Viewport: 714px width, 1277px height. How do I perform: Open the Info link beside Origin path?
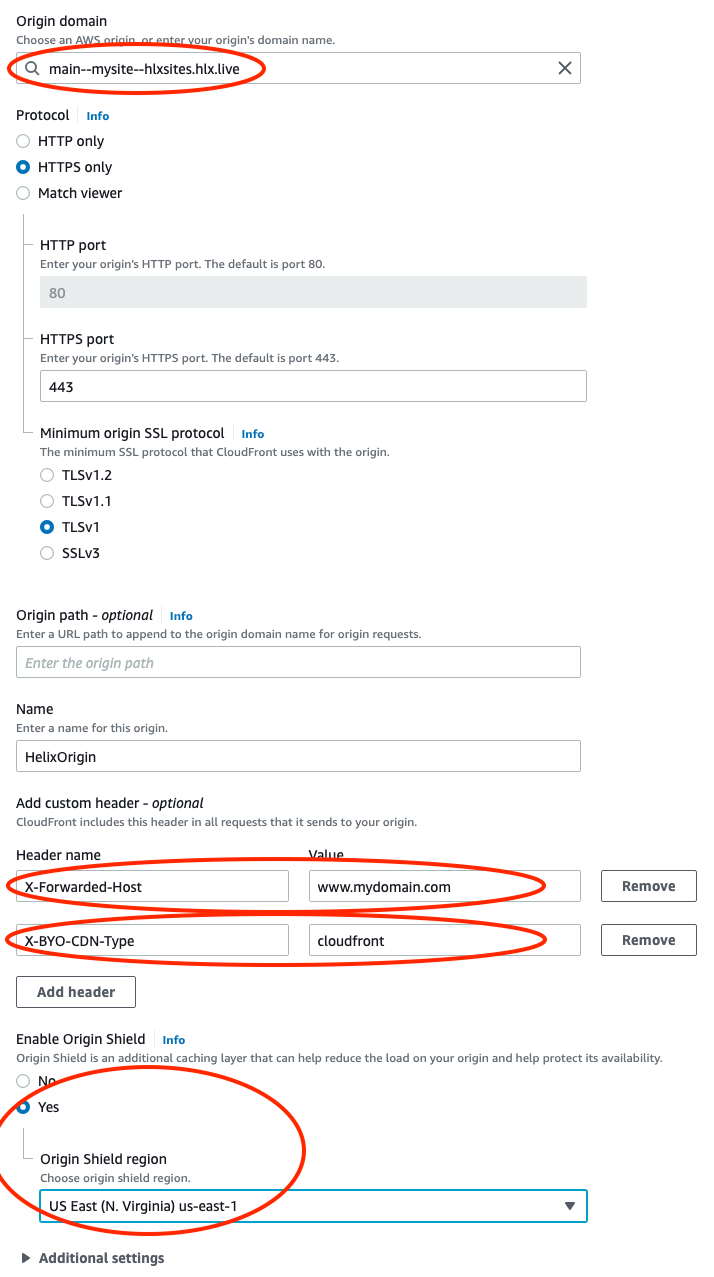(181, 616)
